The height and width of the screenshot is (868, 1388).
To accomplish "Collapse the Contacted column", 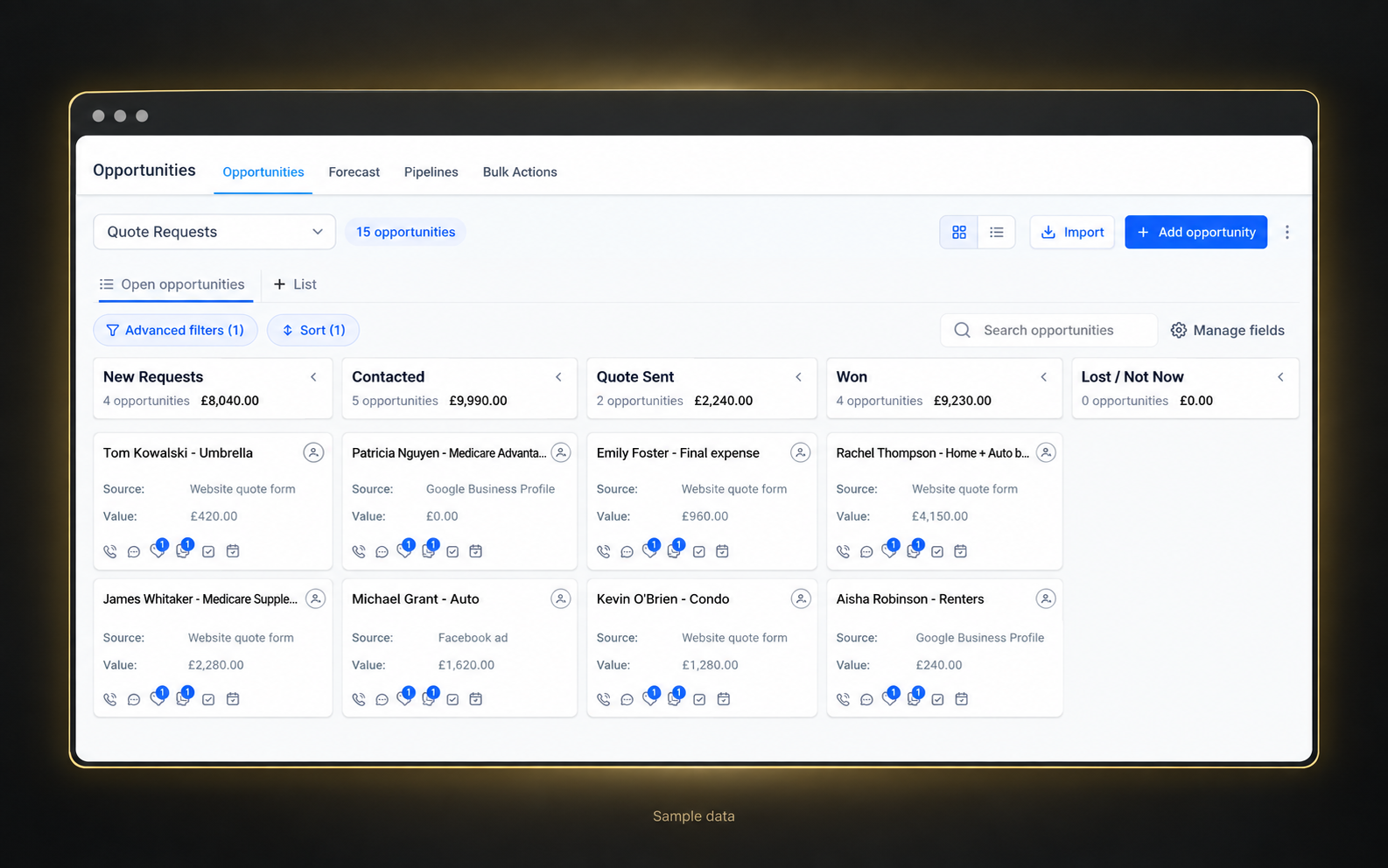I will click(558, 377).
